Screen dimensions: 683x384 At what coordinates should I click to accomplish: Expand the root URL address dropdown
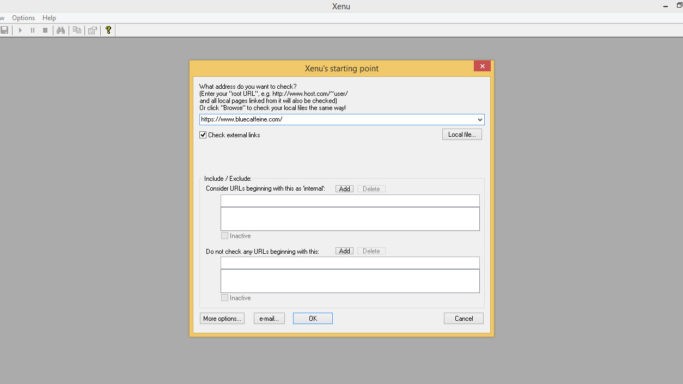click(x=480, y=120)
